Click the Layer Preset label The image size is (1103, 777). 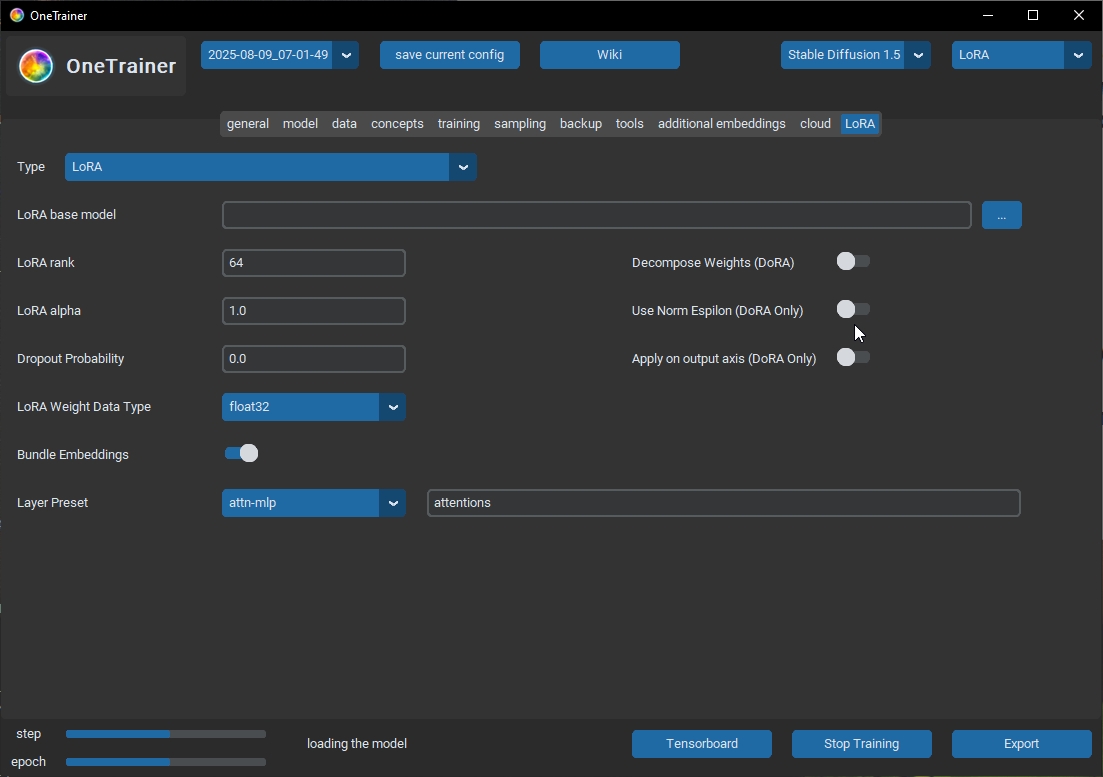[53, 503]
